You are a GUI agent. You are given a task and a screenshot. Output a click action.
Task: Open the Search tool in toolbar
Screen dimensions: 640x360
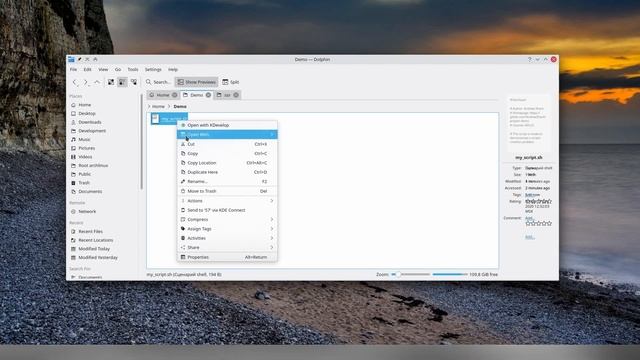point(158,82)
